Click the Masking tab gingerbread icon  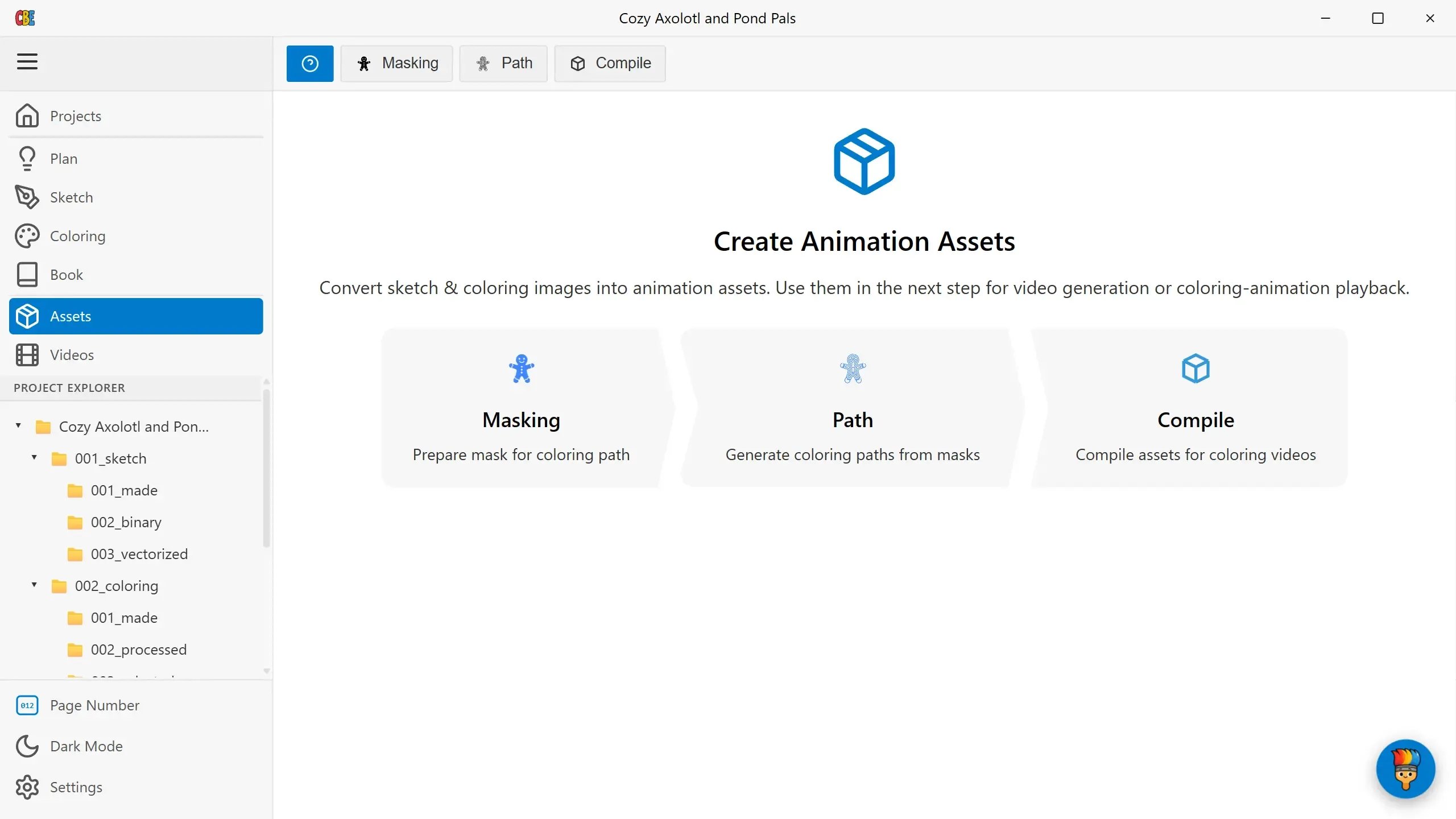364,64
